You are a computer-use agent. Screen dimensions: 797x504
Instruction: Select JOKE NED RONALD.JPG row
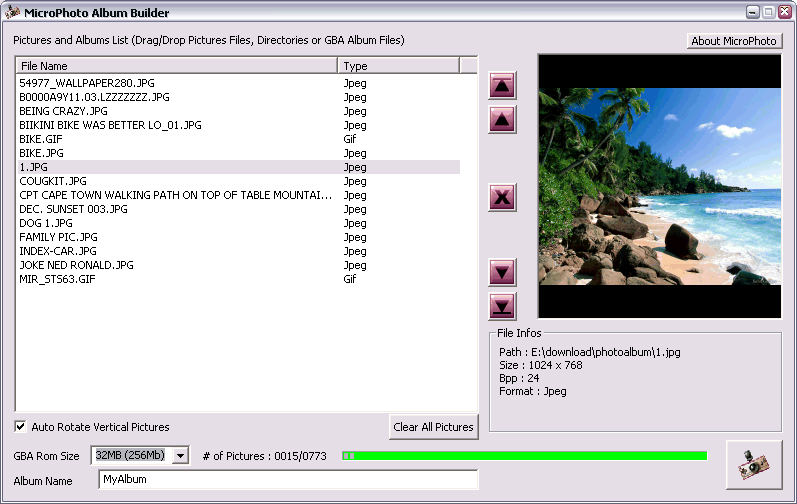click(239, 265)
